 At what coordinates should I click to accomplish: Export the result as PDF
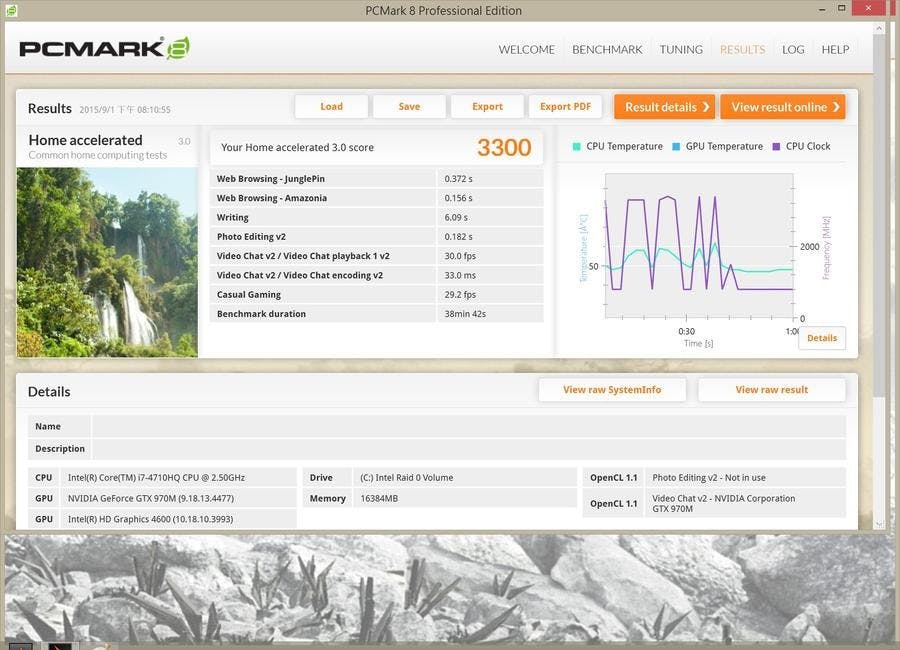(565, 107)
